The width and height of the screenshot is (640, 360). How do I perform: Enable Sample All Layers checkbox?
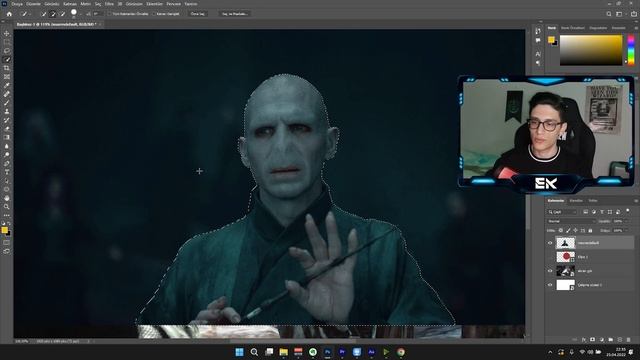point(110,14)
